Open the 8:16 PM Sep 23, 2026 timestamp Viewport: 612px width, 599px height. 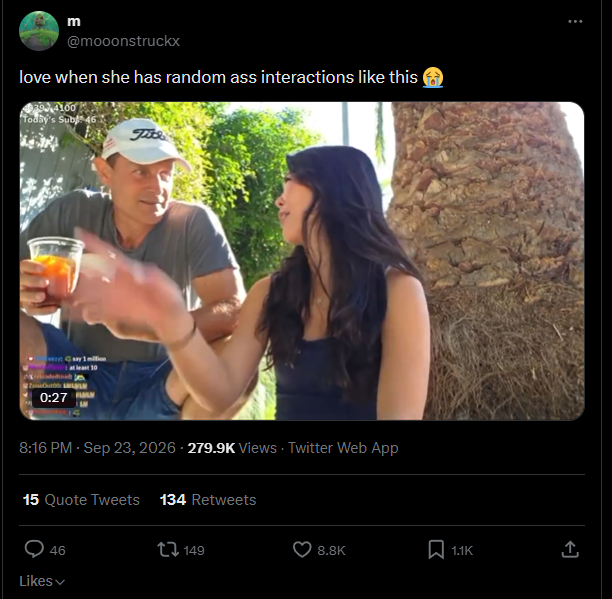97,448
